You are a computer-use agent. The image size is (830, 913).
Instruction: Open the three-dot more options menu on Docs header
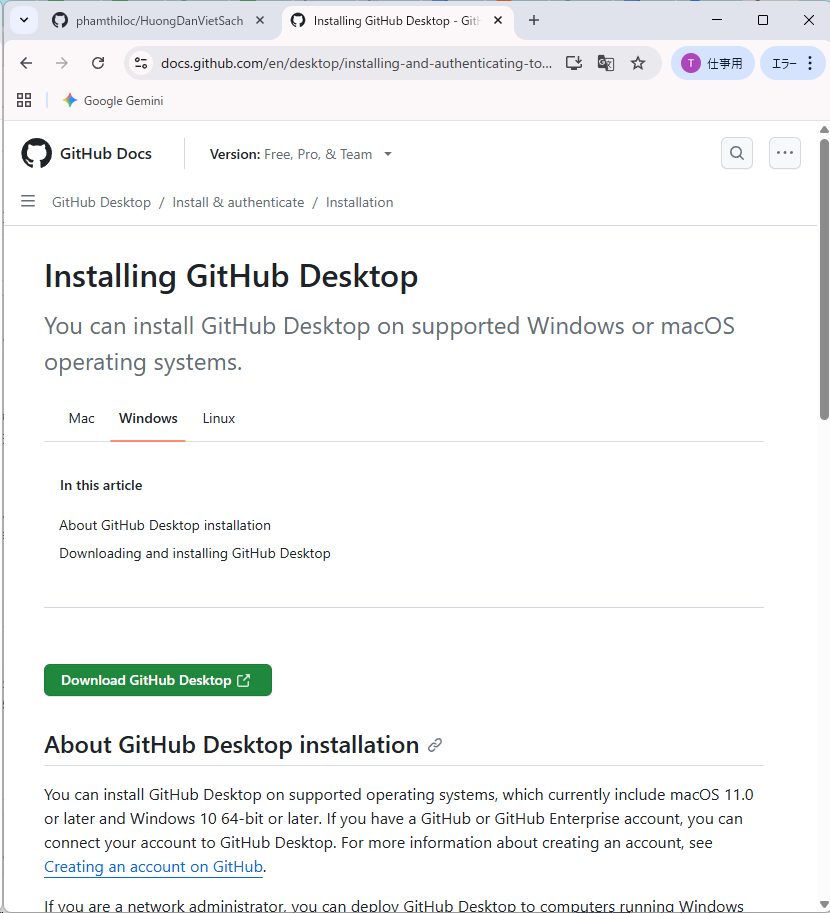785,153
